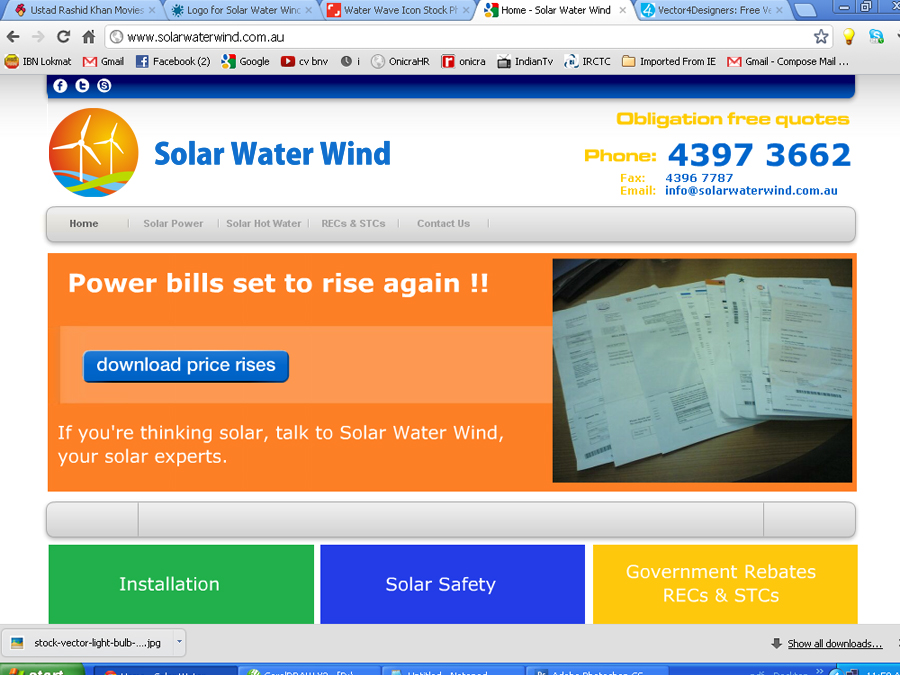Open the IBN Lokmat bookmark
The height and width of the screenshot is (675, 900).
click(38, 61)
